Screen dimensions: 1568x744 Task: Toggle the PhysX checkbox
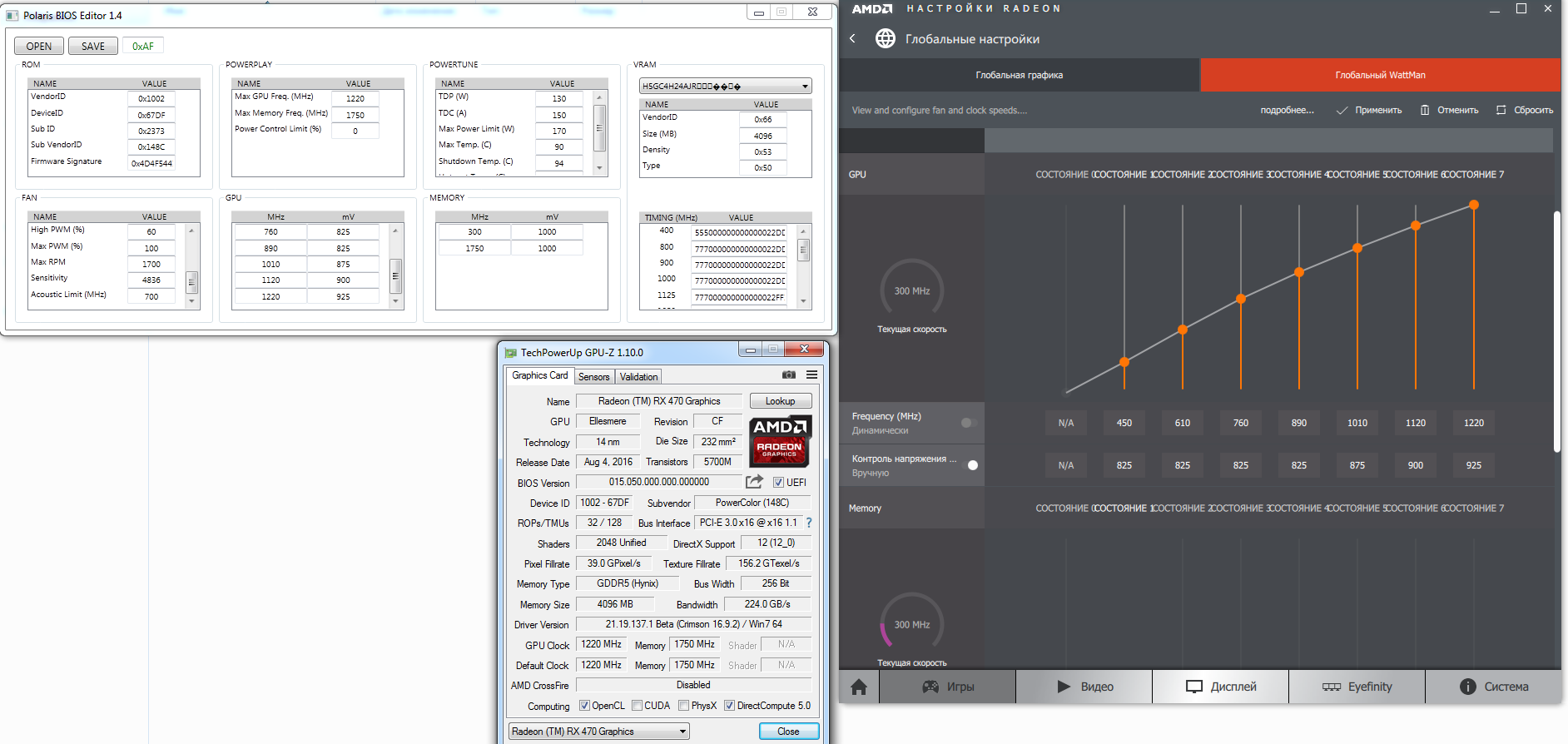point(683,706)
